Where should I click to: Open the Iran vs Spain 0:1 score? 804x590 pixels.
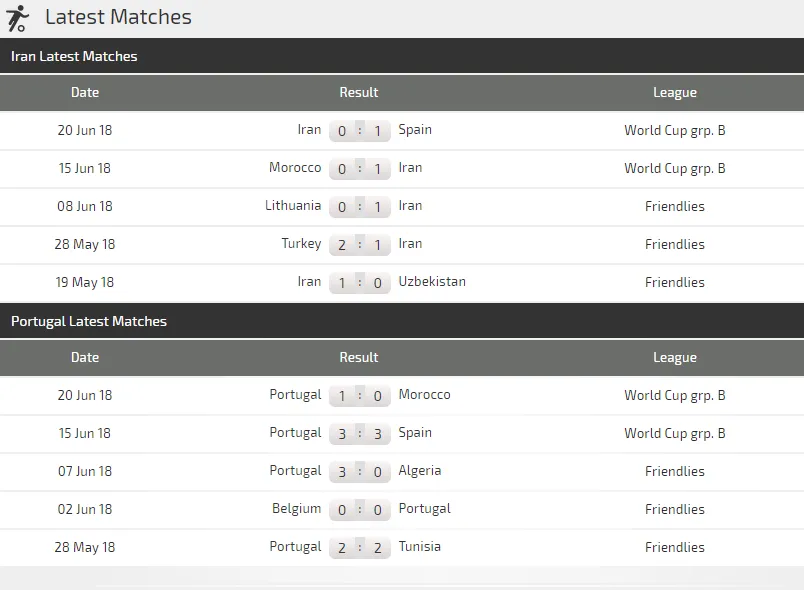tap(359, 130)
